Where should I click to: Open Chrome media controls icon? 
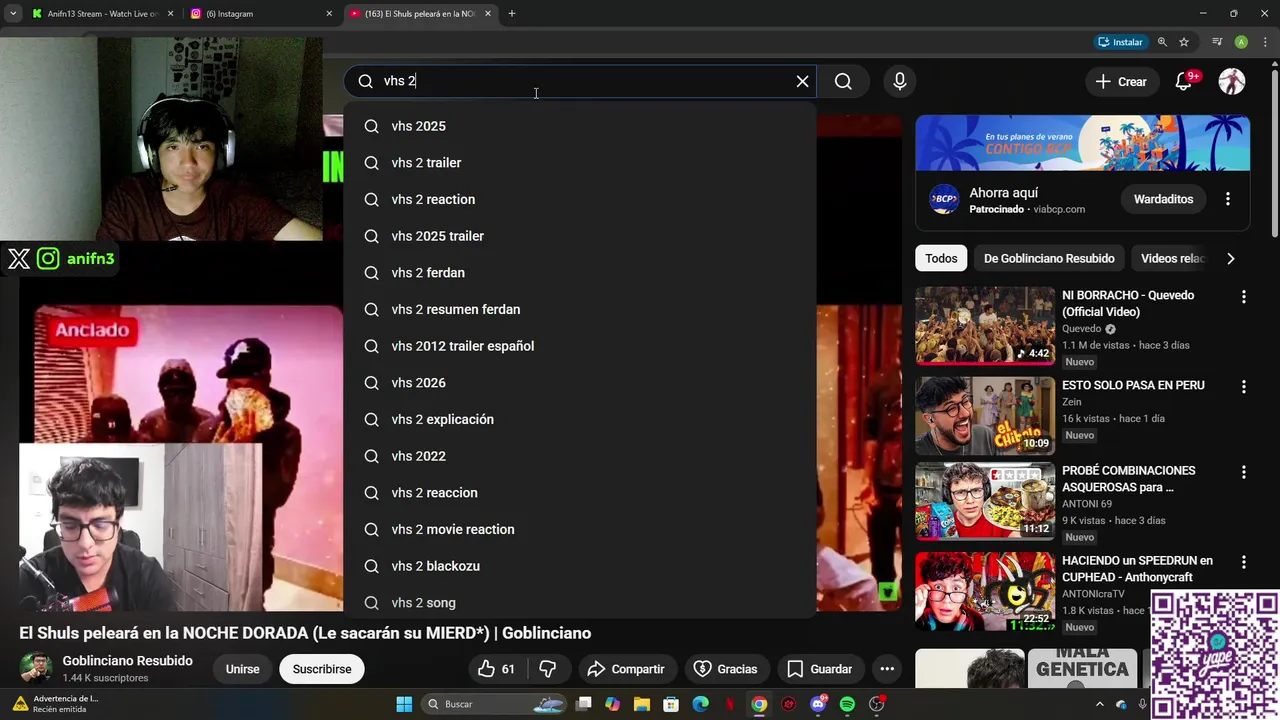(x=1217, y=42)
